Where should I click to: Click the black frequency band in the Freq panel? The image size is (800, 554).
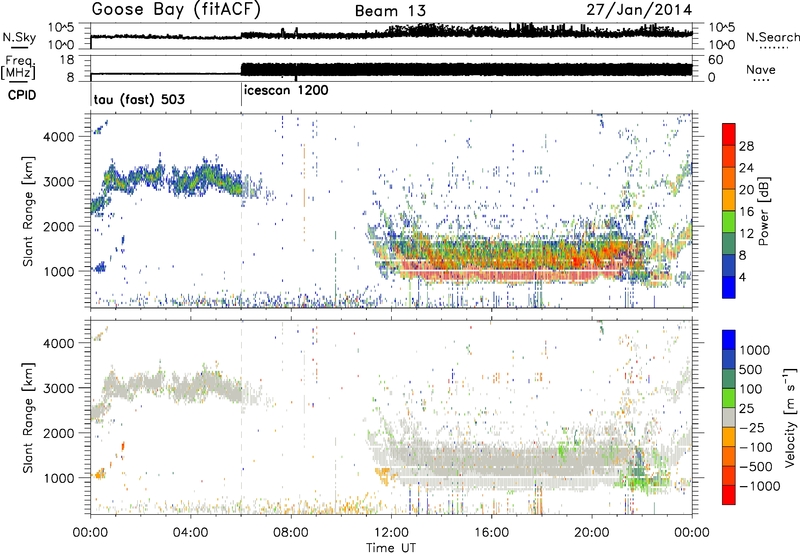coord(466,70)
